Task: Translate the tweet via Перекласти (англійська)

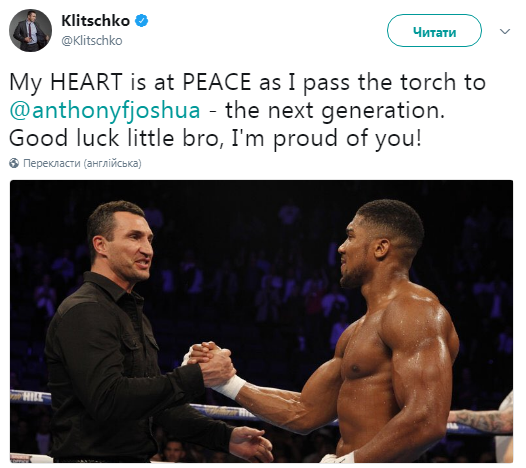Action: (x=82, y=163)
